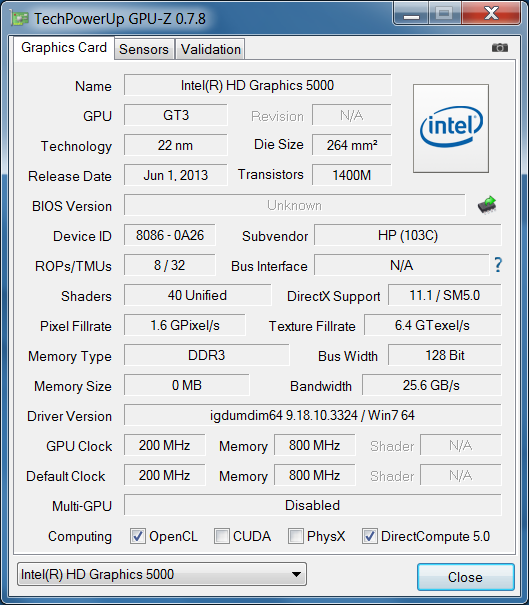Click the ROPs/TMUs value 8 / 32
The width and height of the screenshot is (529, 605).
pyautogui.click(x=170, y=265)
